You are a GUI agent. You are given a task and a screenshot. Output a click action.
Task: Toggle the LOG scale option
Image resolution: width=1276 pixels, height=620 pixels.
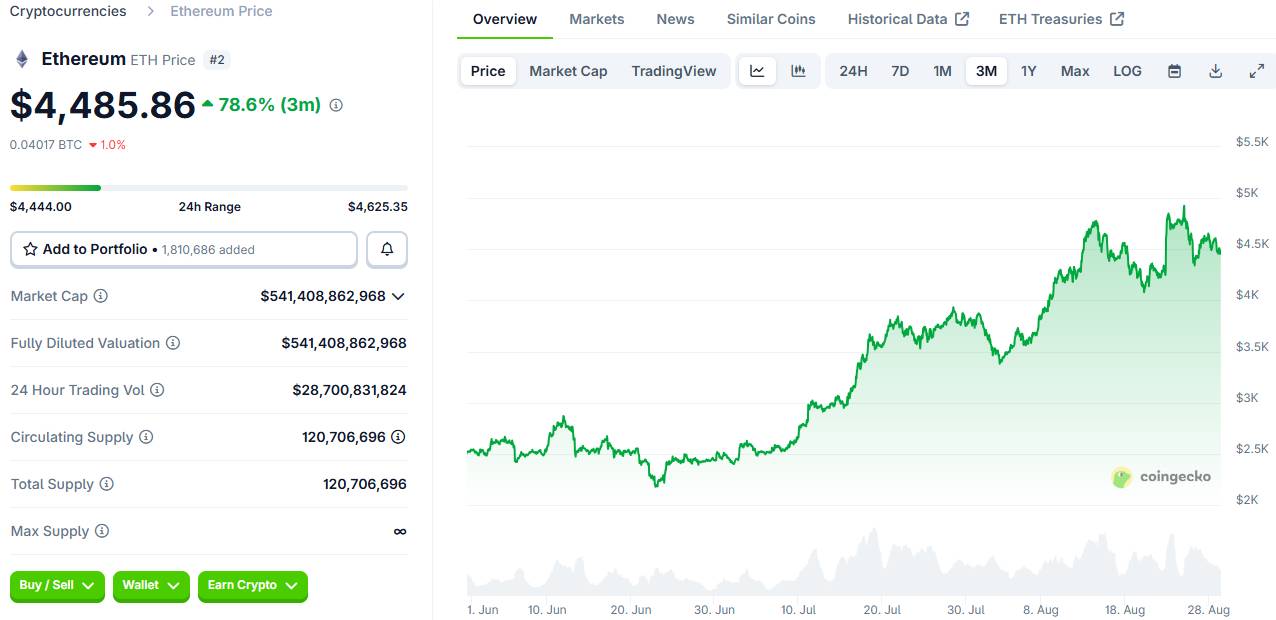(x=1127, y=71)
